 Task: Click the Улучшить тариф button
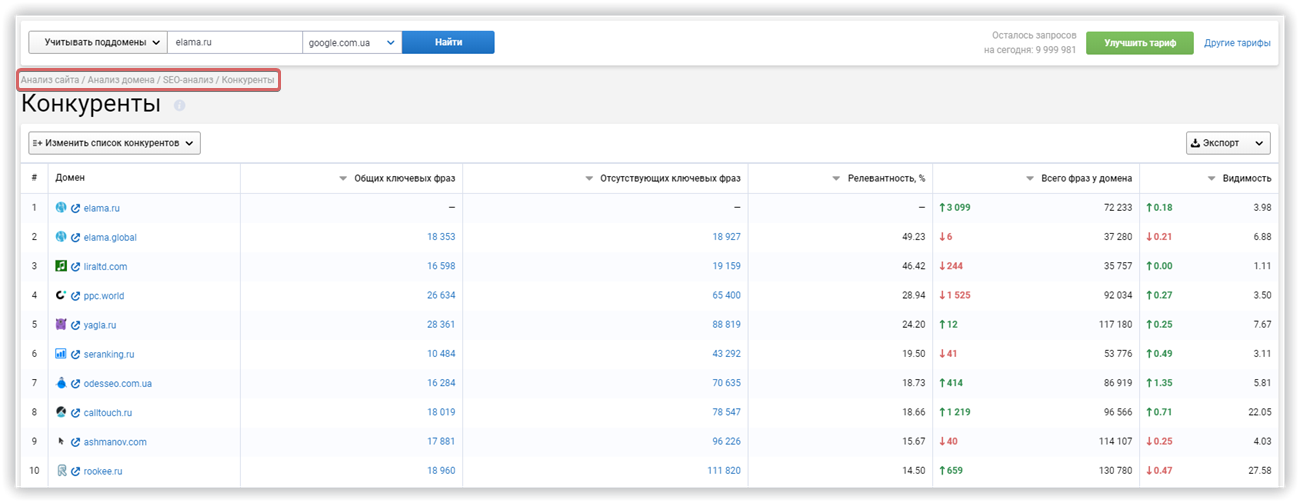[1140, 43]
